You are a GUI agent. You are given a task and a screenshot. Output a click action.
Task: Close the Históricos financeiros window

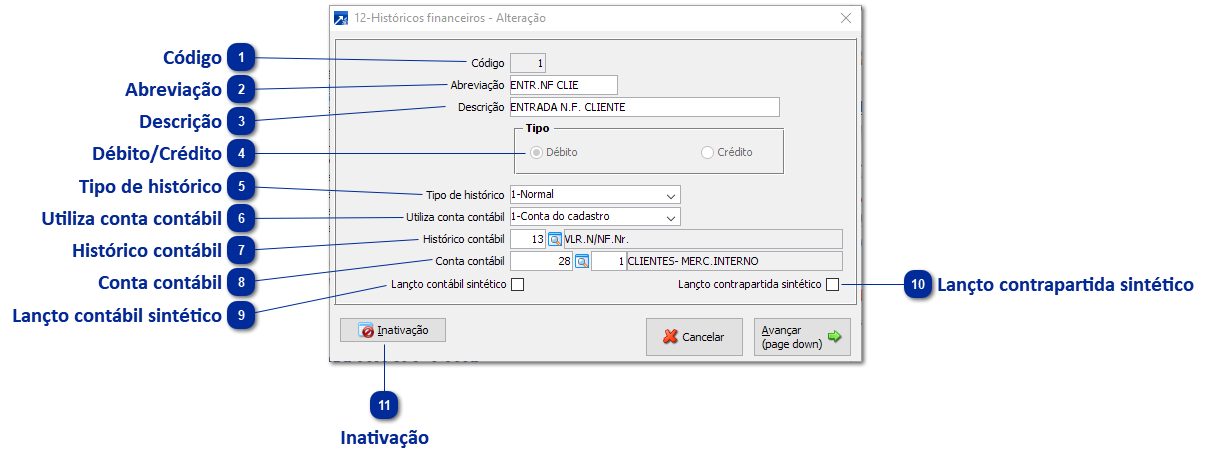coord(846,18)
